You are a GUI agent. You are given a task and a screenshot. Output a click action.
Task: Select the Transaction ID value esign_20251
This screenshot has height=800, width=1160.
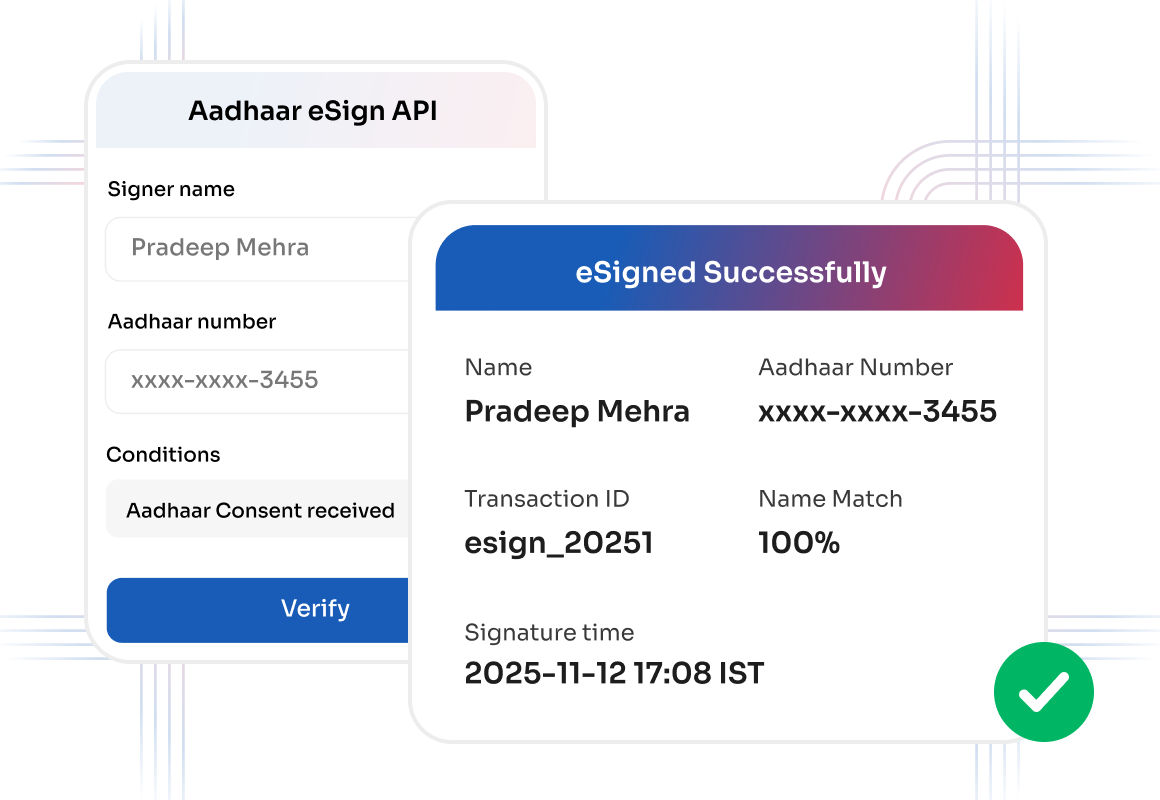pyautogui.click(x=559, y=543)
